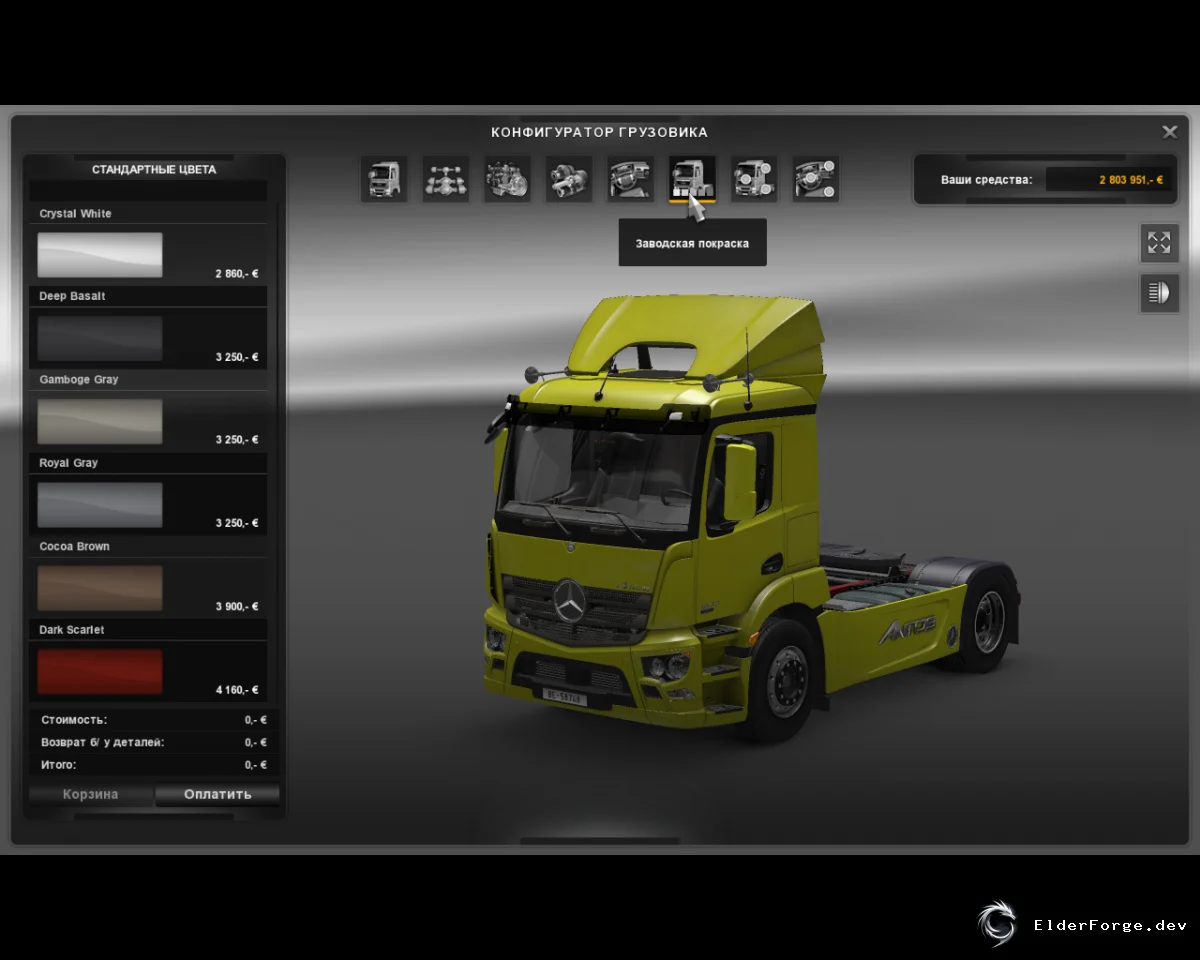
Task: Open the interior accessories configuration icon
Action: (816, 179)
